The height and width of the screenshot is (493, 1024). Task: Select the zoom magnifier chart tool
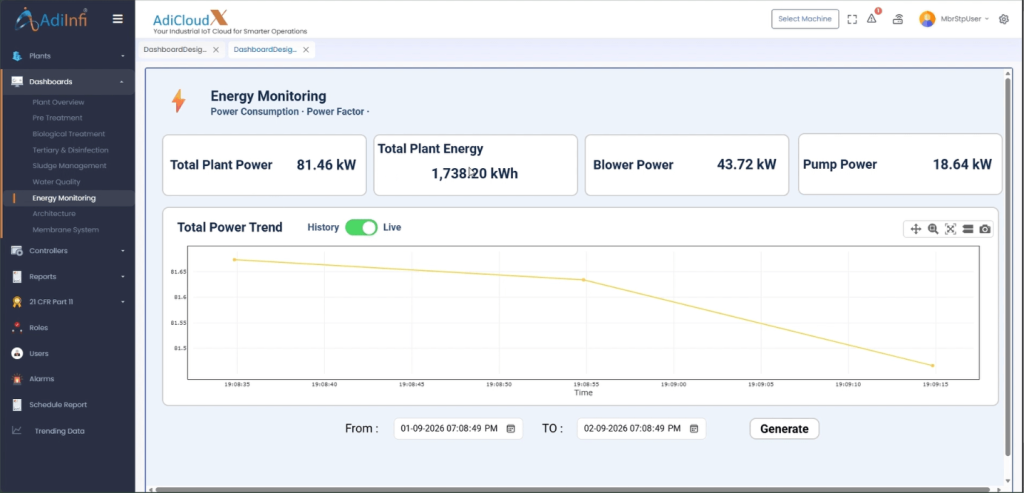tap(933, 229)
